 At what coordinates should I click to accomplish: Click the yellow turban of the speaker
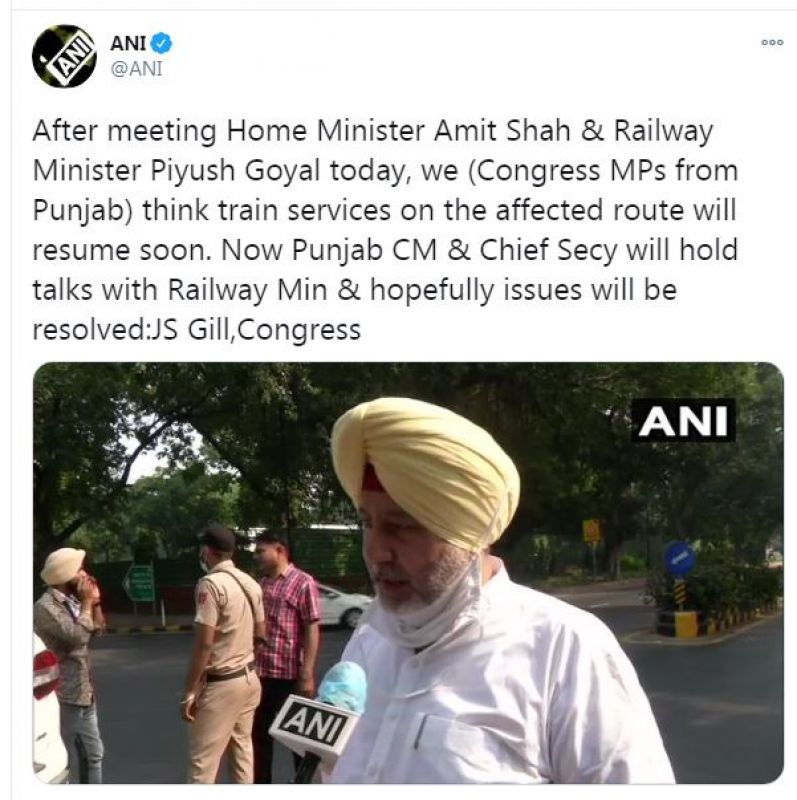pyautogui.click(x=426, y=472)
